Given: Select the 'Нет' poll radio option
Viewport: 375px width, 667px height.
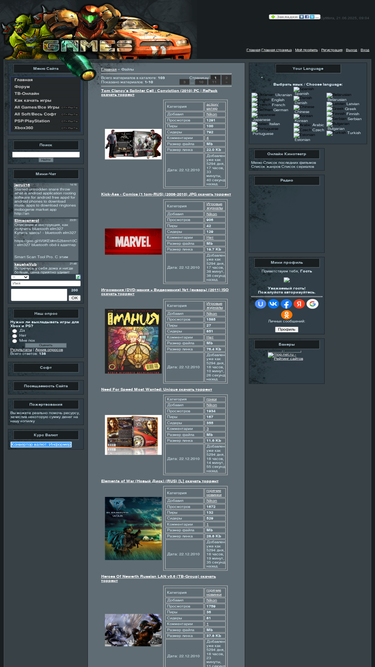Looking at the screenshot, I should tap(14, 336).
